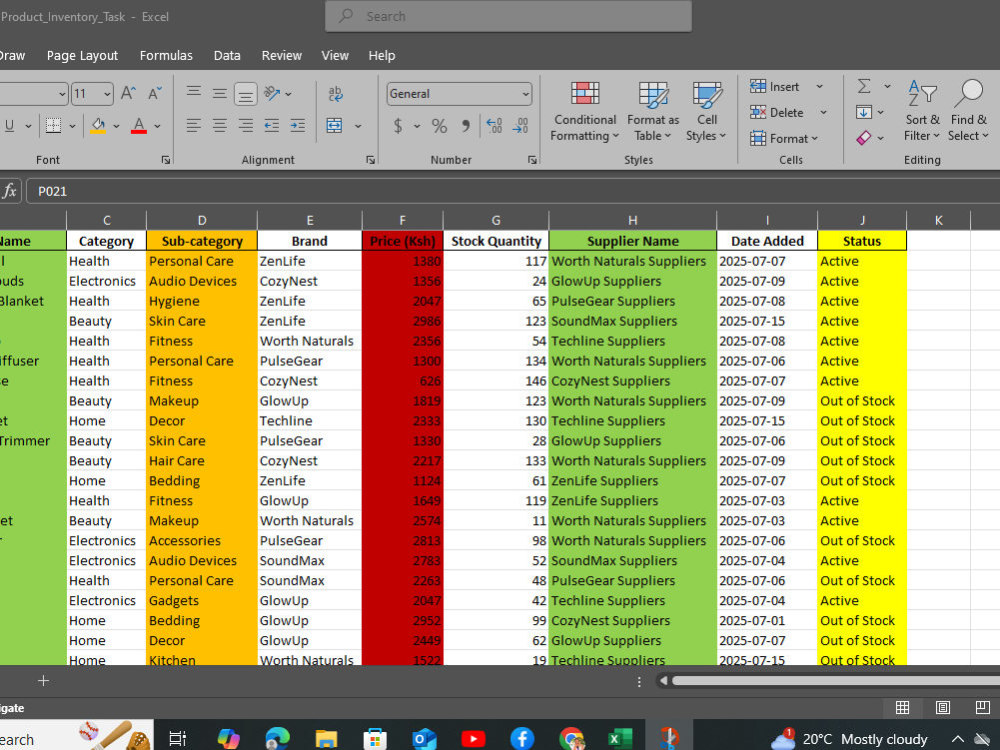Open the Sort & Filter menu
Viewport: 1000px width, 750px height.
pos(922,111)
